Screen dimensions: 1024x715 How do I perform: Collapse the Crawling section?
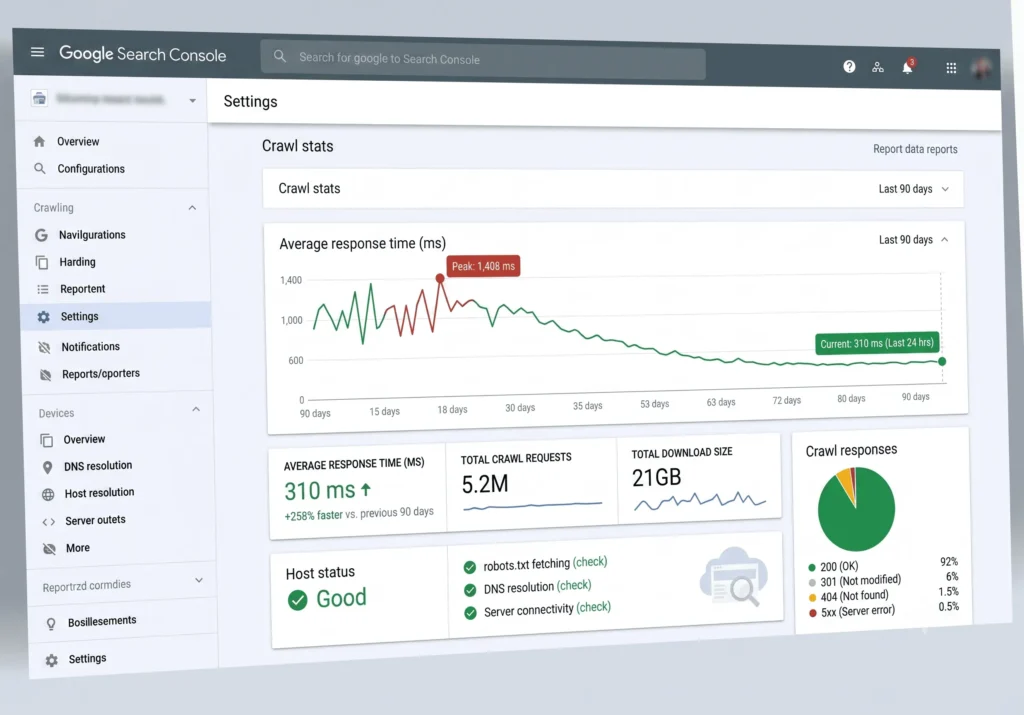coord(192,208)
